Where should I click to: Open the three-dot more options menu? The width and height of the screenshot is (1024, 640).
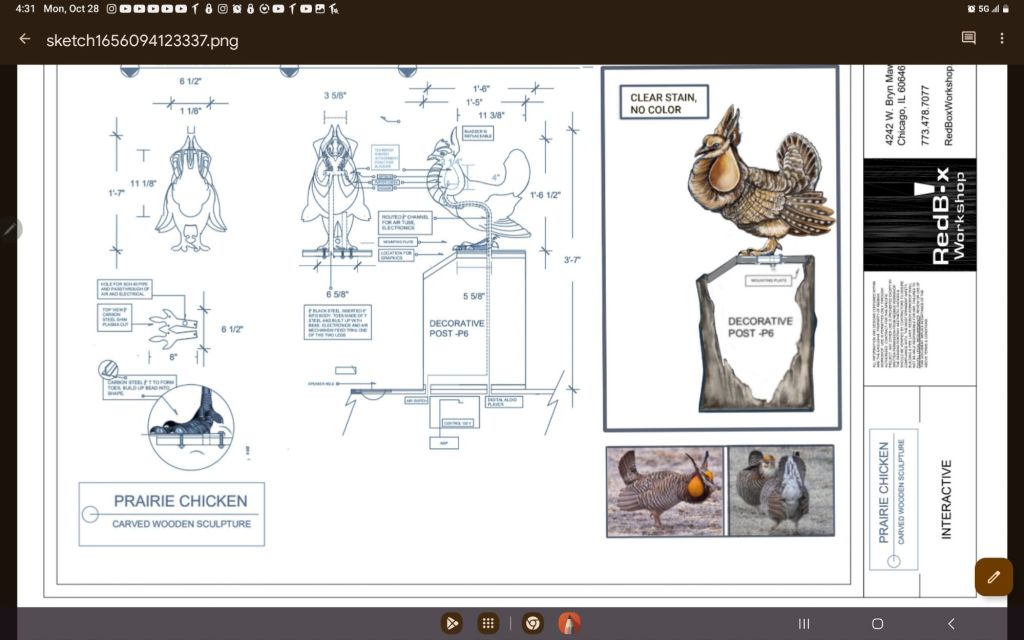1002,39
